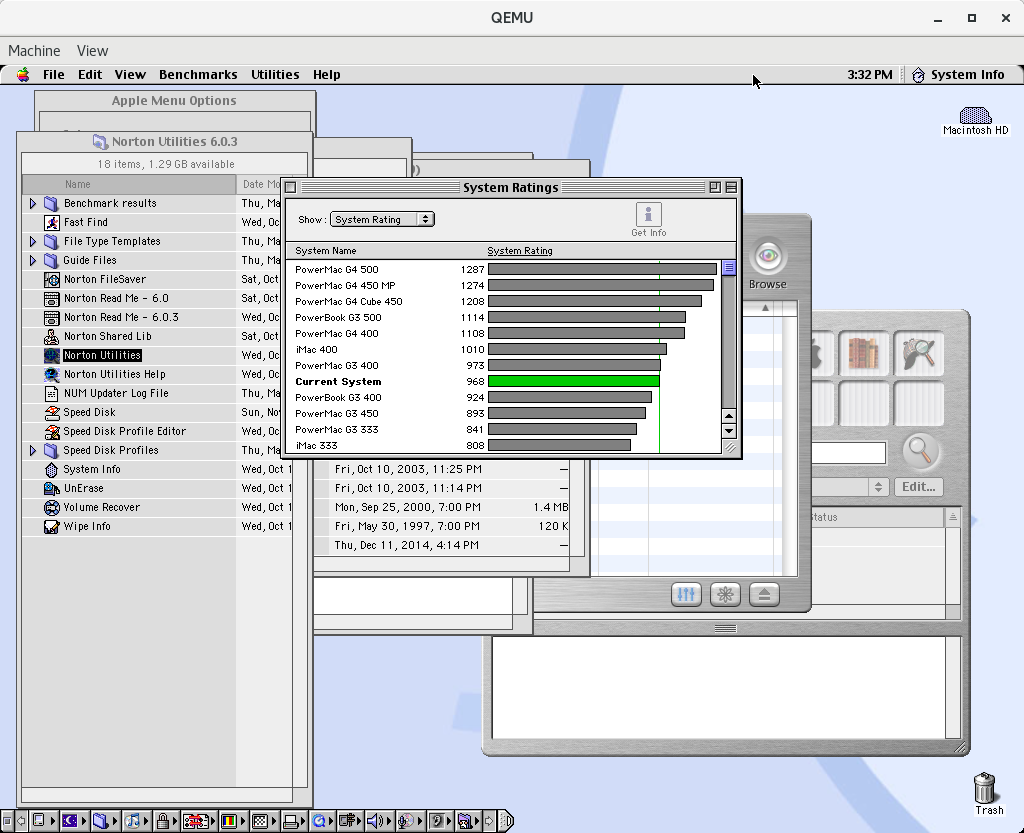Screen dimensions: 1024x833
Task: Select the PowerBook G3 500 row
Action: pyautogui.click(x=504, y=317)
